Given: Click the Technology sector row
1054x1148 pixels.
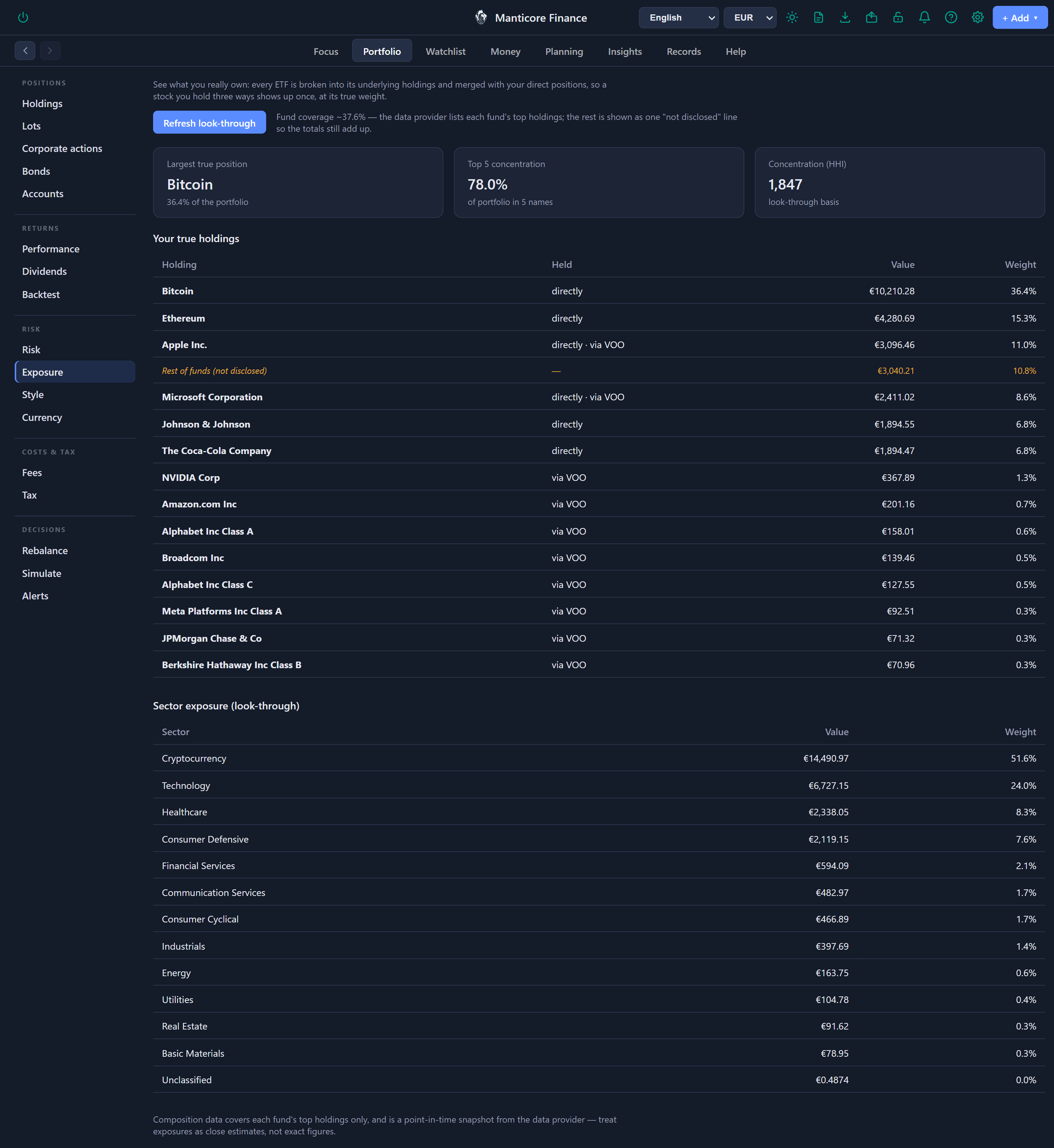Looking at the screenshot, I should click(x=599, y=785).
